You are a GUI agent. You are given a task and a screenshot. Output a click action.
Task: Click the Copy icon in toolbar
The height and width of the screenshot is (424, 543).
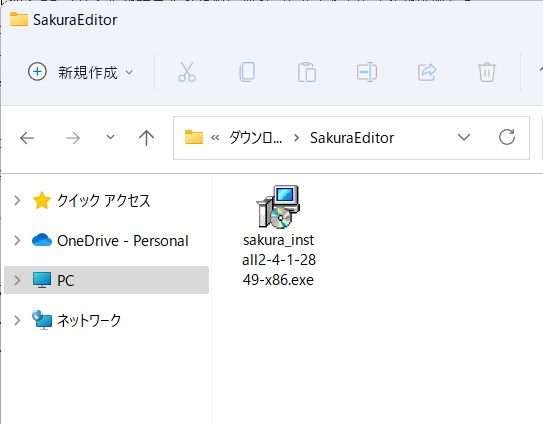(247, 72)
